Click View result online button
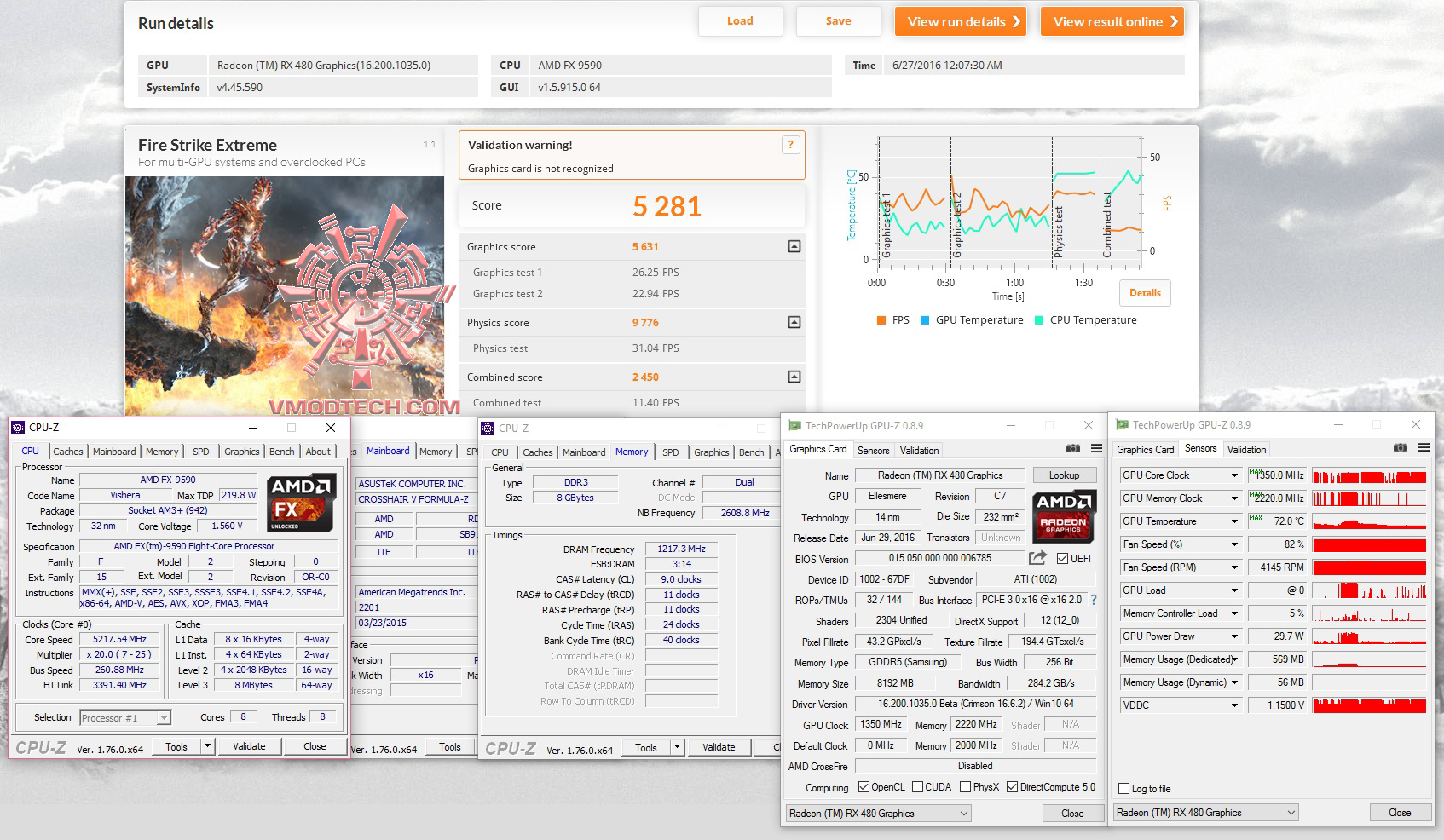Screen dimensions: 1444x840 click(1112, 21)
